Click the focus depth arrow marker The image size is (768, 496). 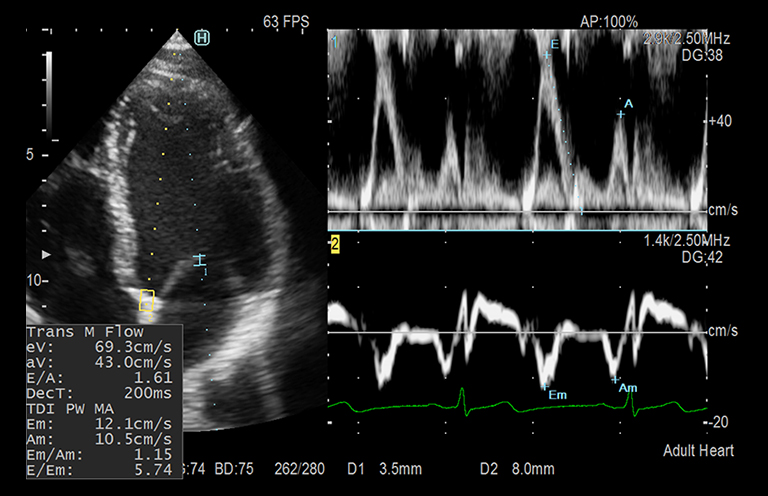pos(46,256)
